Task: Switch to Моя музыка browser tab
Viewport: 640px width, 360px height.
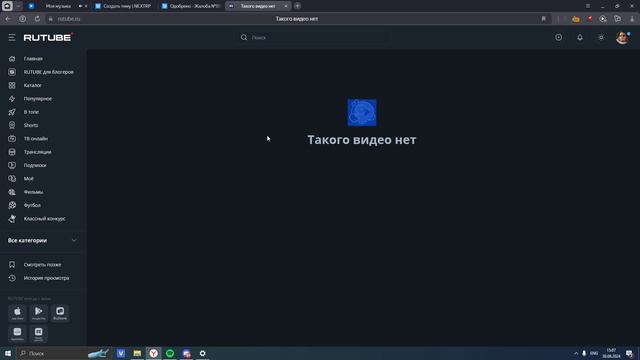Action: pos(58,6)
